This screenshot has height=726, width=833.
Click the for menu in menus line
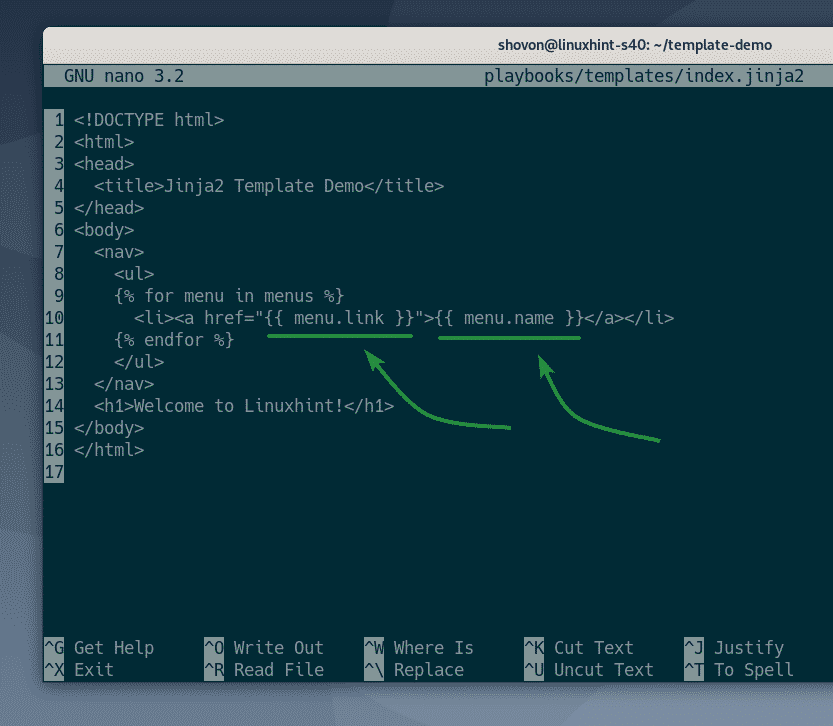click(229, 296)
